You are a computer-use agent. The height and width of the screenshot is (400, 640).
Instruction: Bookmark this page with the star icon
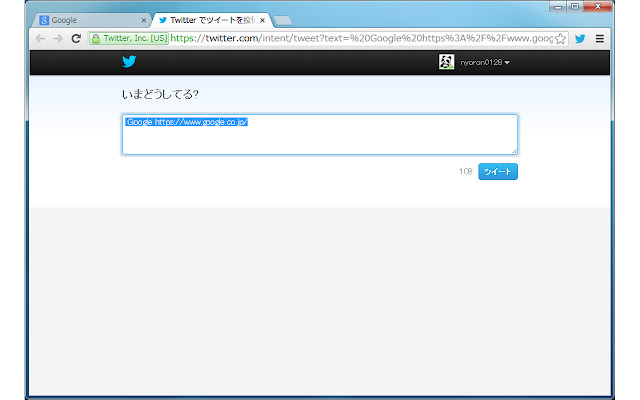tap(560, 39)
